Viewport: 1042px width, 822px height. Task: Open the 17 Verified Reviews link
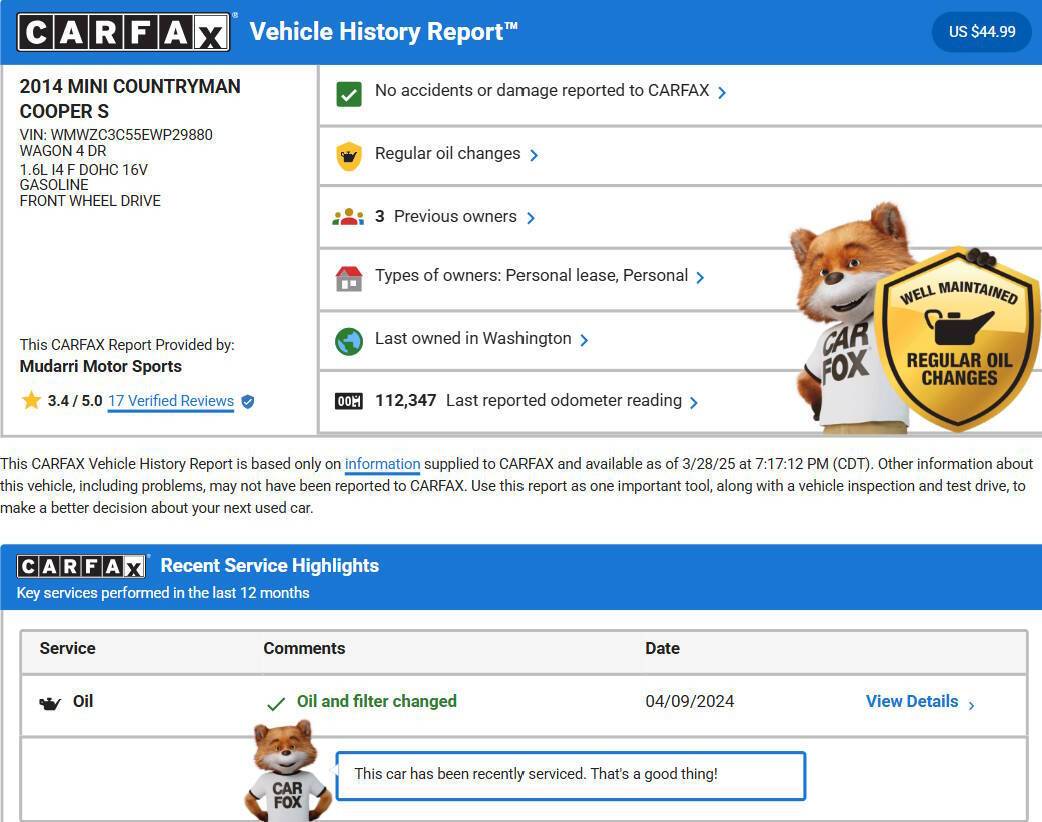pyautogui.click(x=171, y=401)
